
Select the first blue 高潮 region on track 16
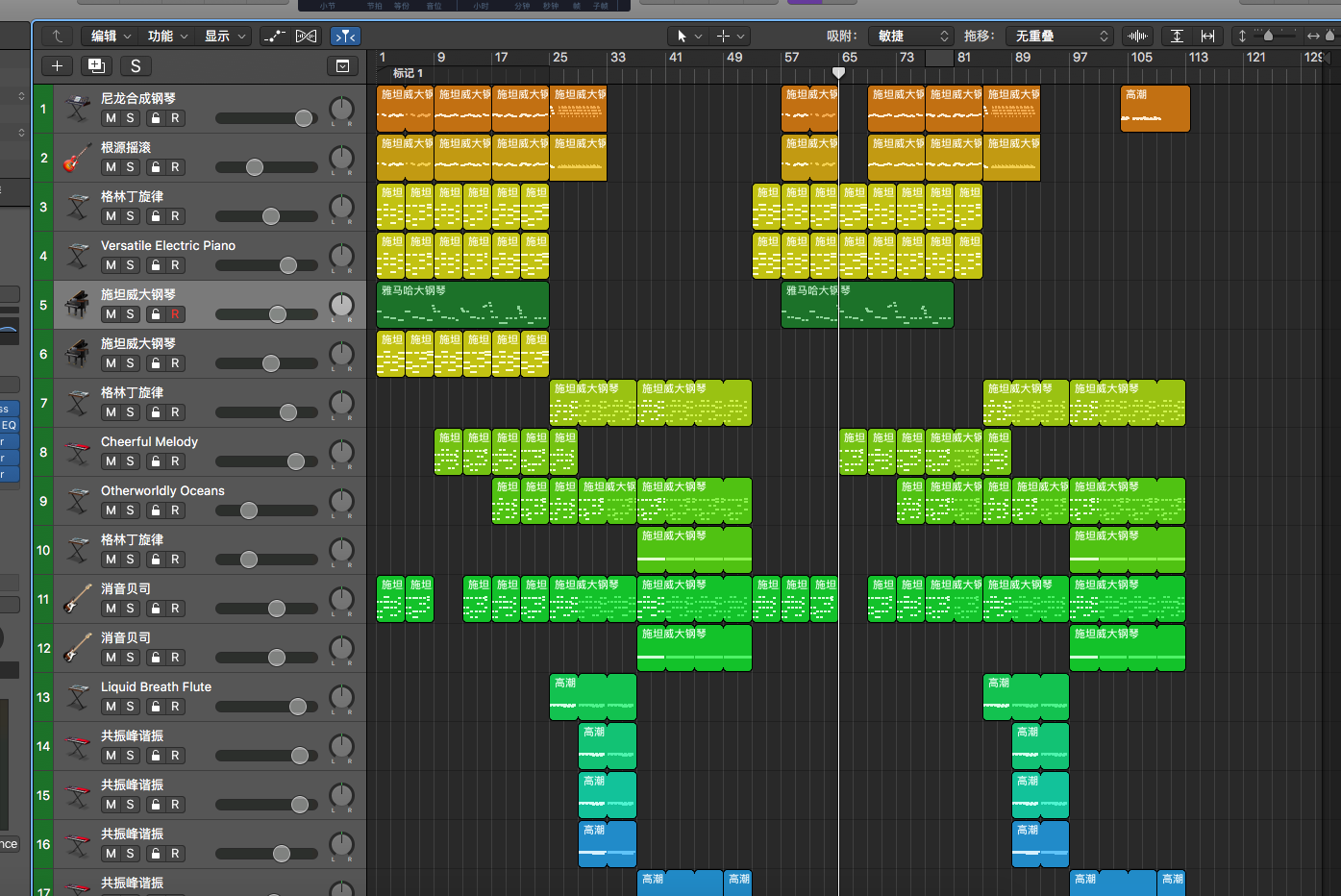click(608, 844)
